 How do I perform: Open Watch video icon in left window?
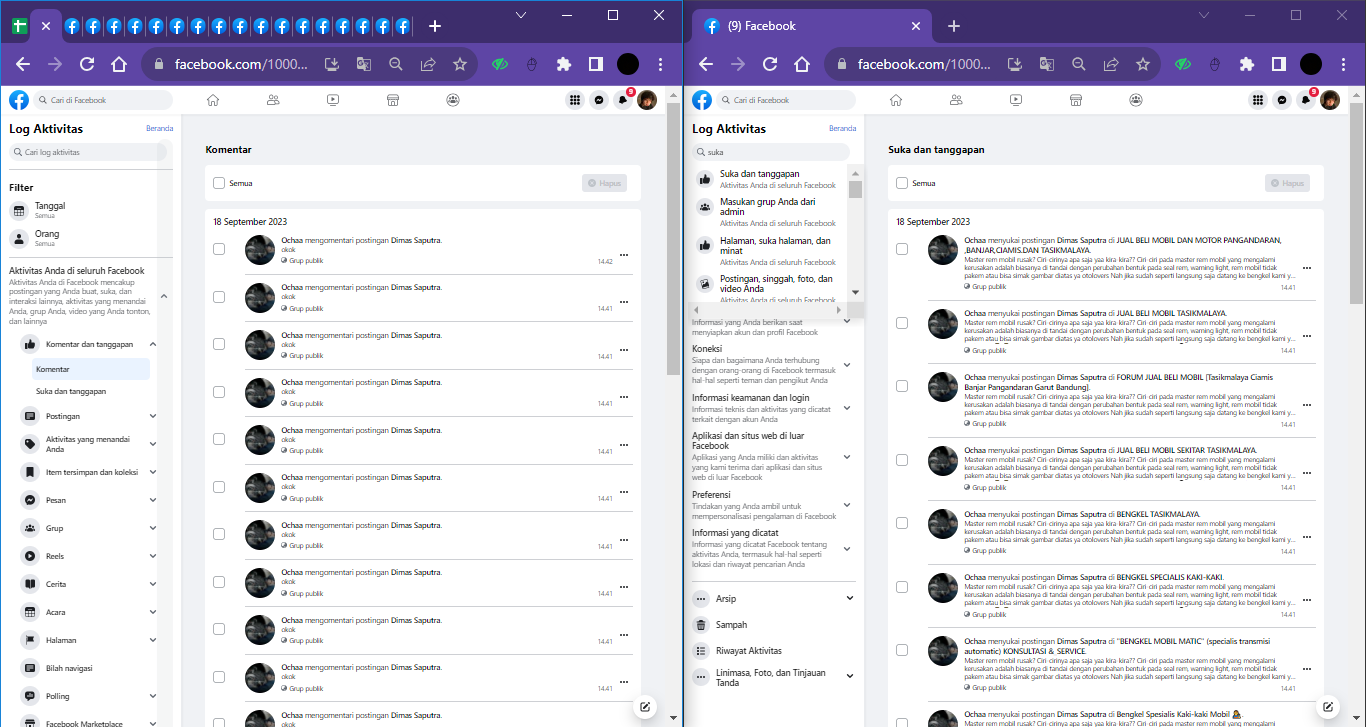click(x=333, y=100)
